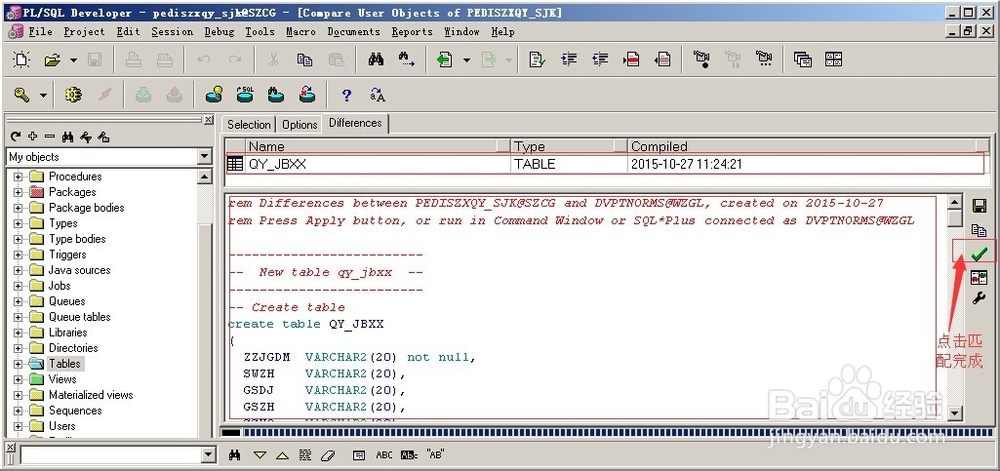Open the File menu
Image resolution: width=1000 pixels, height=471 pixels.
click(40, 31)
